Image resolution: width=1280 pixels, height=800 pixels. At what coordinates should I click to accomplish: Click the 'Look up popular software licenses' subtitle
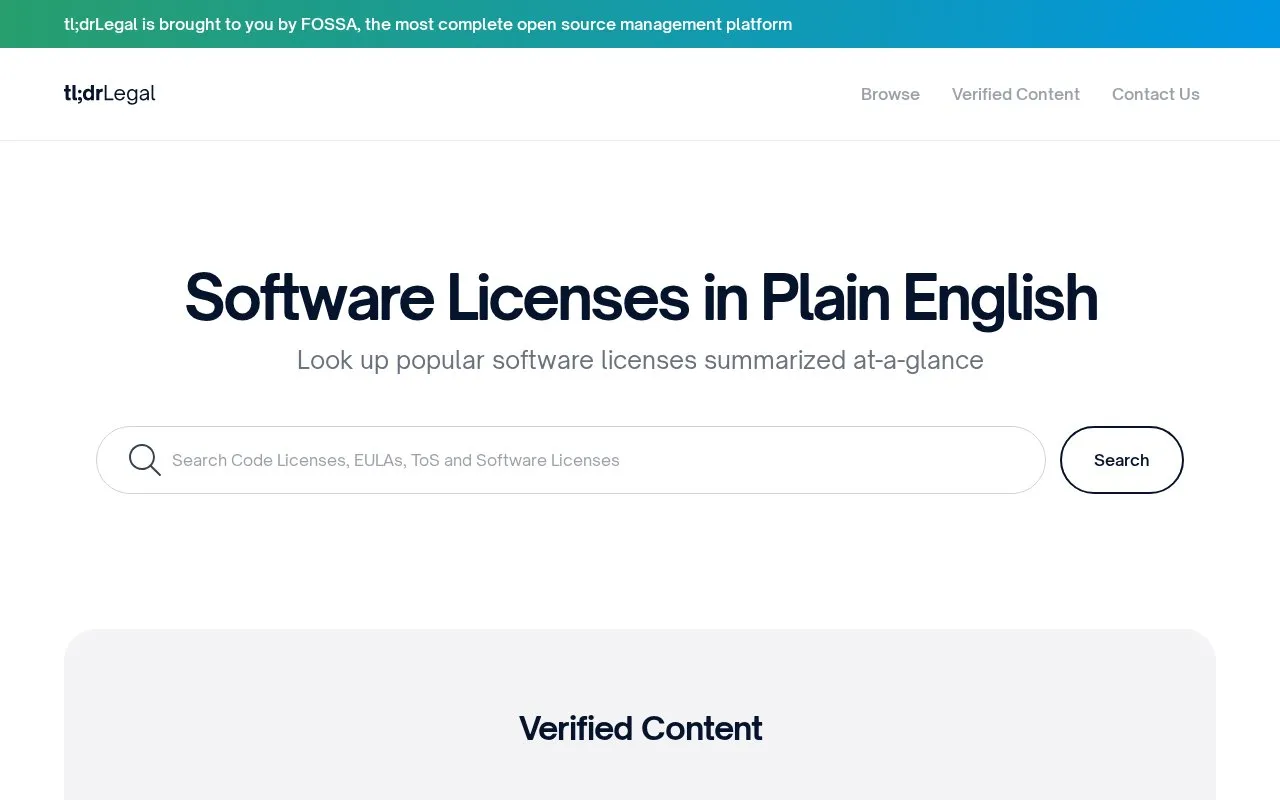click(x=640, y=360)
